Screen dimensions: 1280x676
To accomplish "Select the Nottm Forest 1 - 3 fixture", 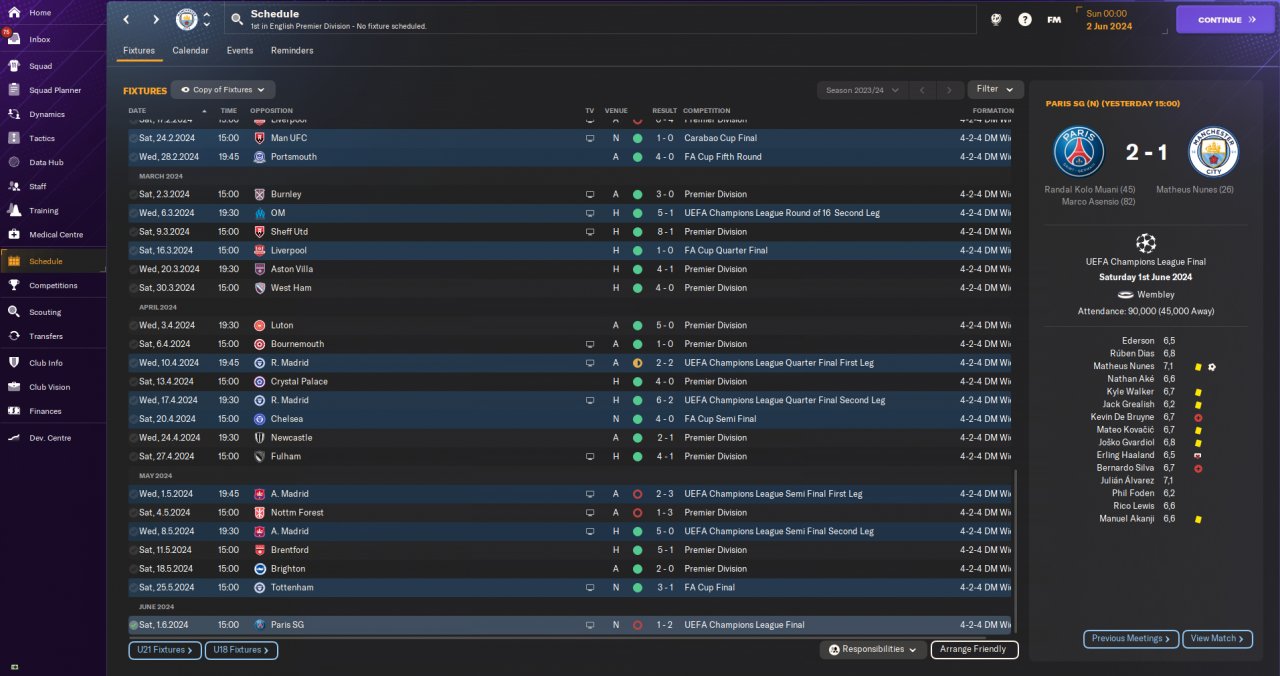I will click(570, 512).
